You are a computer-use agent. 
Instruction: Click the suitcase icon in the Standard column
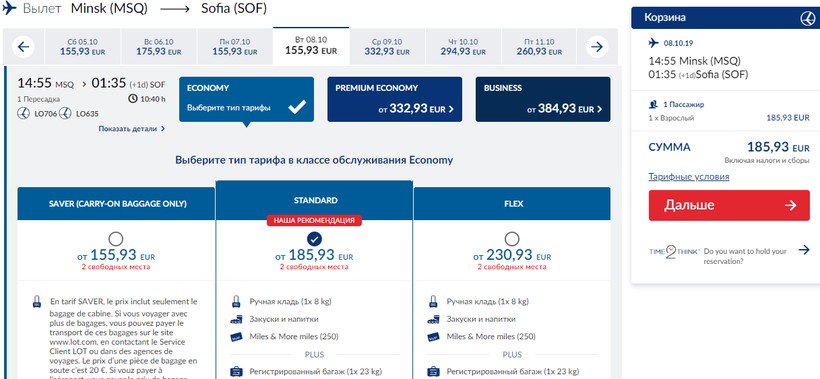[236, 372]
